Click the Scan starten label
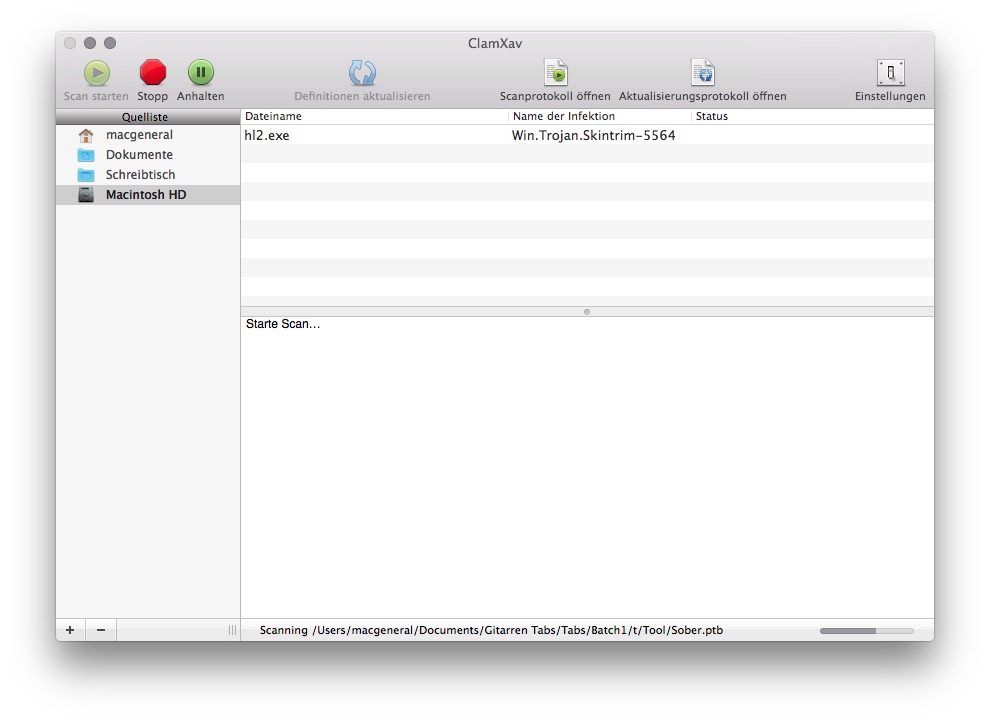The image size is (990, 721). [x=96, y=97]
